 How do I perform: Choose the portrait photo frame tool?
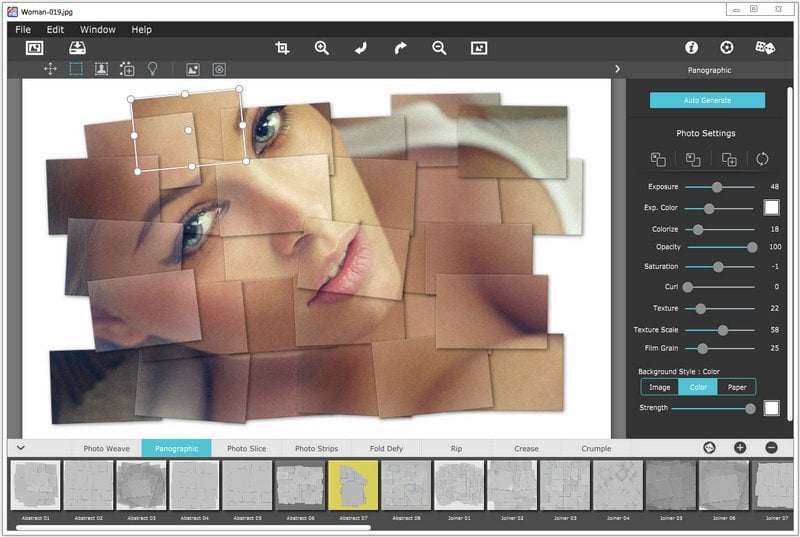[x=102, y=69]
